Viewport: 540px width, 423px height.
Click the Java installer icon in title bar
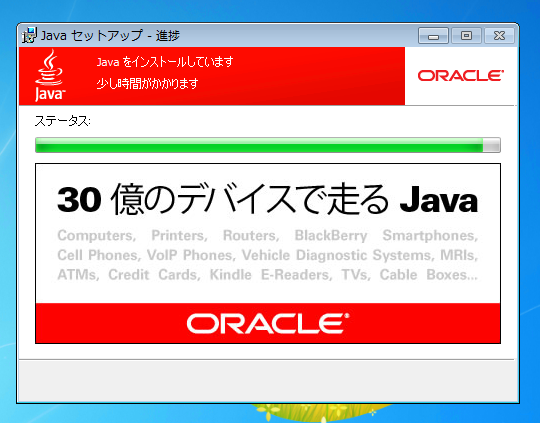[29, 35]
